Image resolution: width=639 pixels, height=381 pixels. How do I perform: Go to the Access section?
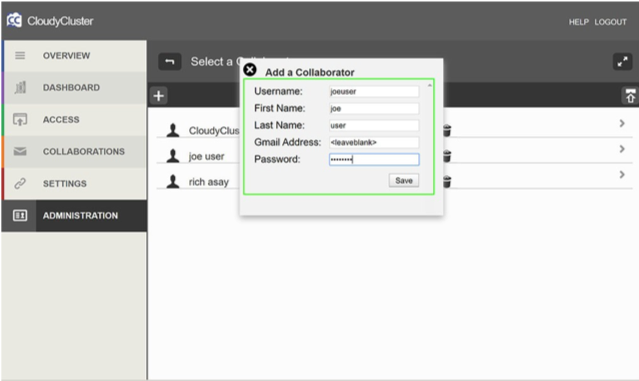tap(74, 119)
